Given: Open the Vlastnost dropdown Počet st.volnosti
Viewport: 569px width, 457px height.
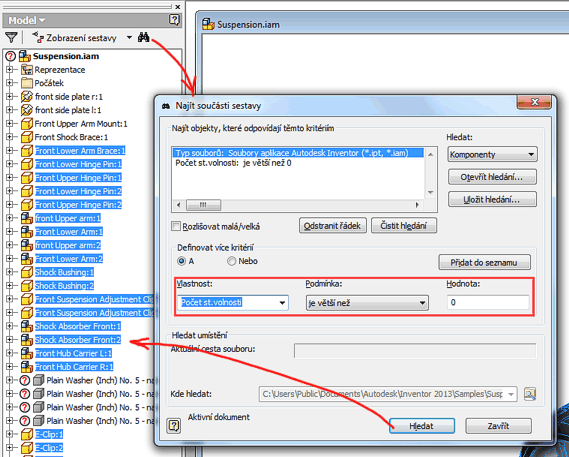Looking at the screenshot, I should [x=233, y=302].
